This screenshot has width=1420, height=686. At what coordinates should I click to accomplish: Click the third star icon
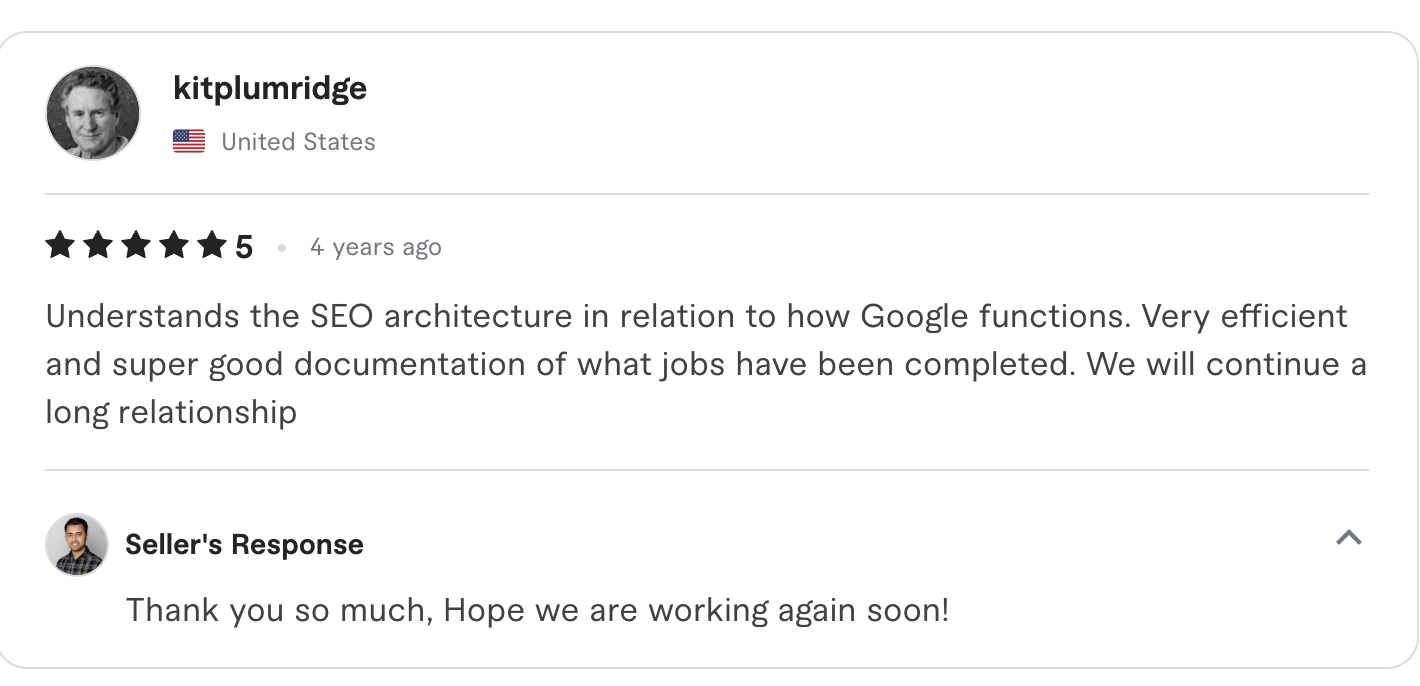coord(137,244)
